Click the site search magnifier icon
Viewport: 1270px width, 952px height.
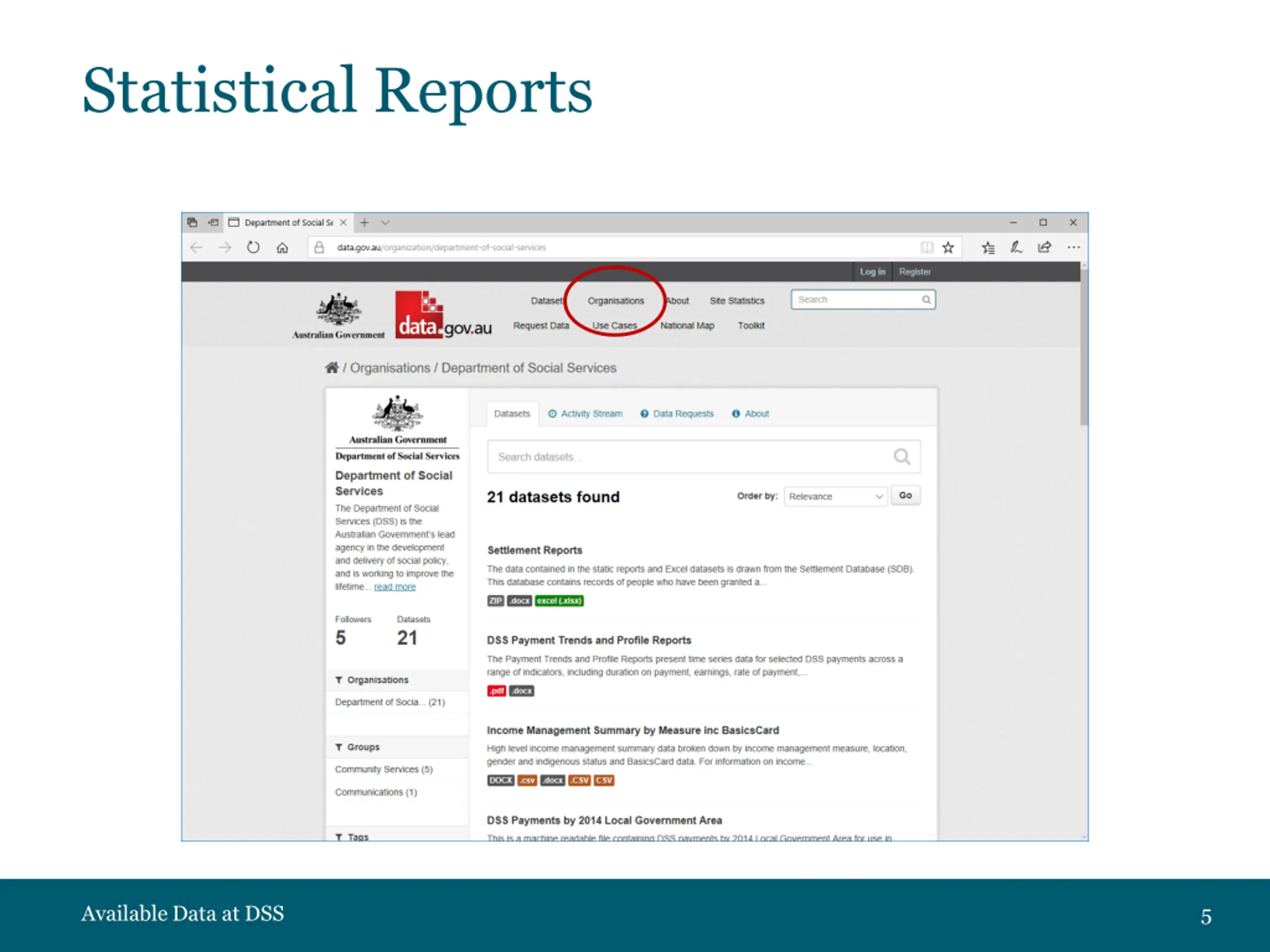coord(926,299)
